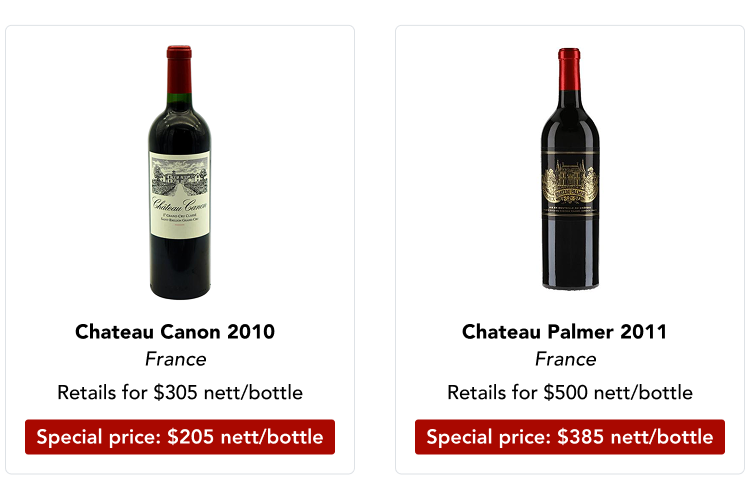
Task: Open the Chateau Canon bottle image
Action: [180, 170]
